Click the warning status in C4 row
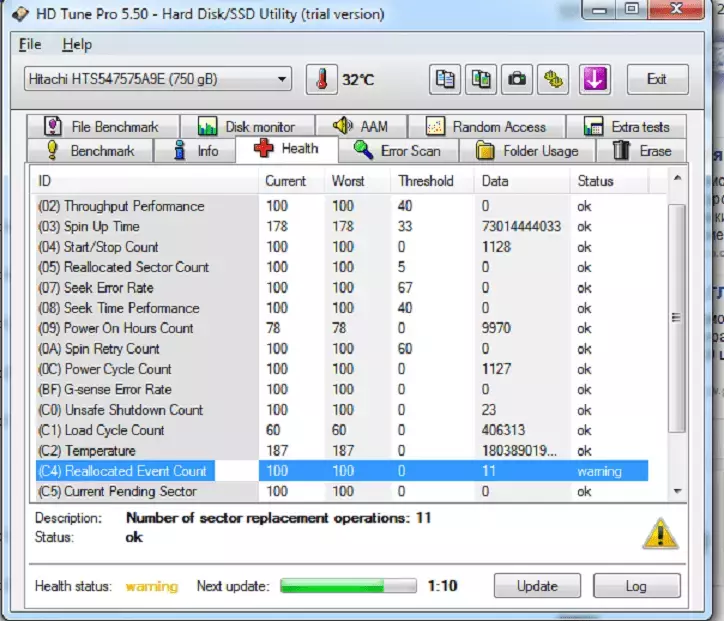Screen dimensions: 724x621 [x=599, y=471]
